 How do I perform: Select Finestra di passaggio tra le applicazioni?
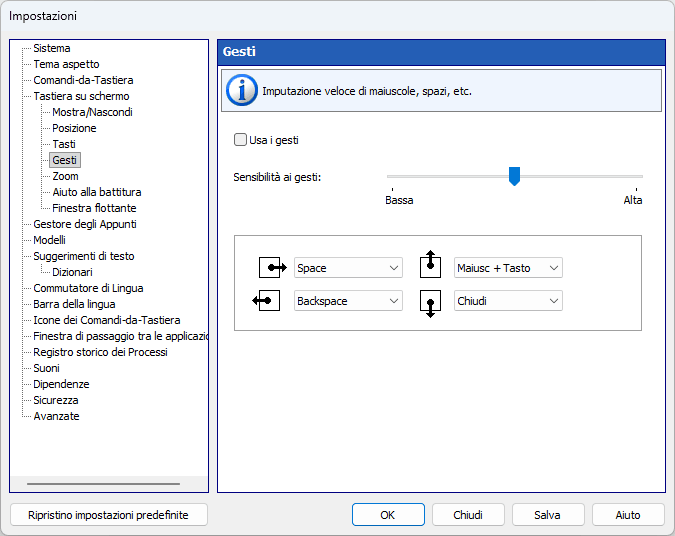point(121,336)
